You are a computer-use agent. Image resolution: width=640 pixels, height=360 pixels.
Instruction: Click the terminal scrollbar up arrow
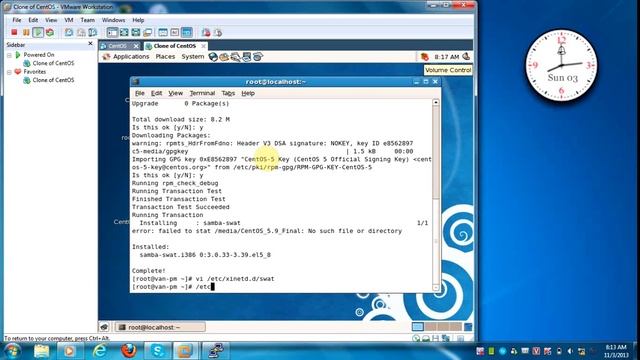pos(436,102)
